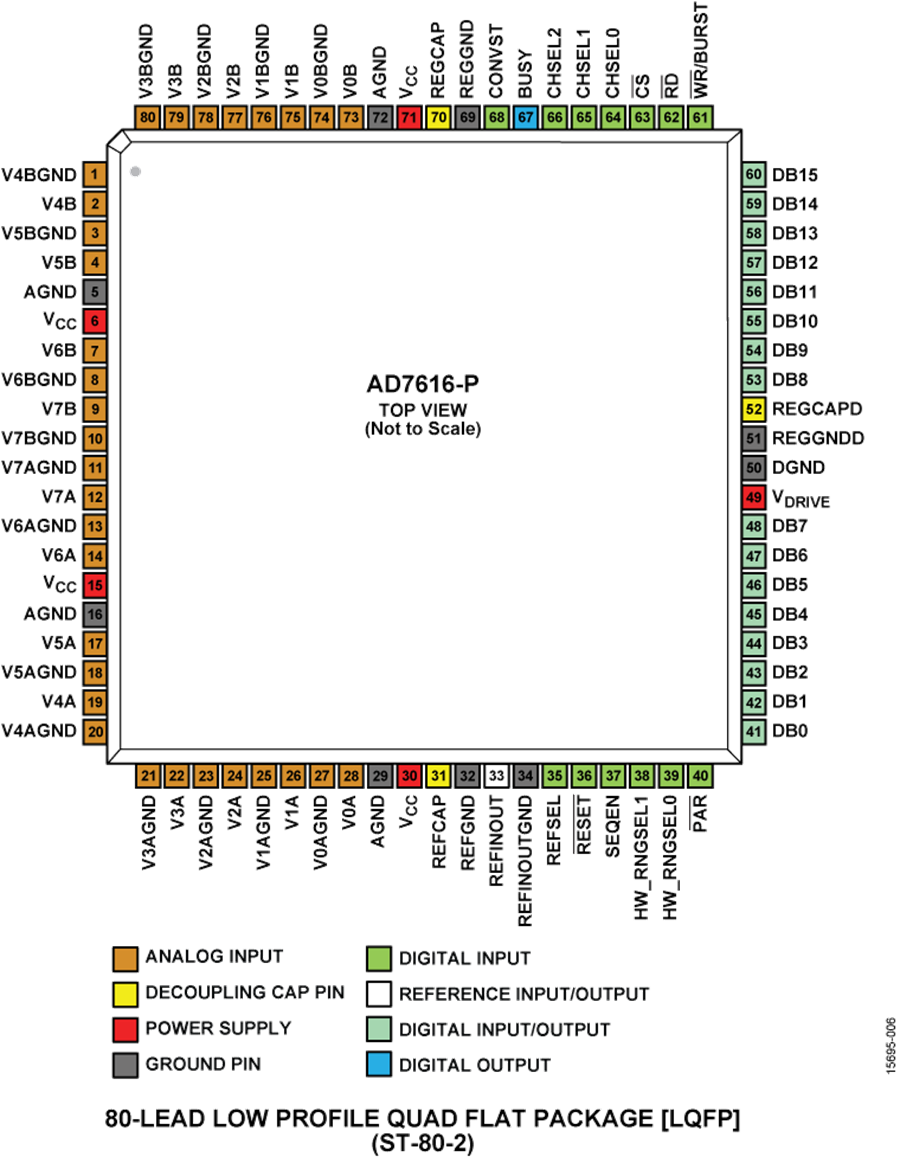Click green CONVST pin 68

click(x=496, y=117)
